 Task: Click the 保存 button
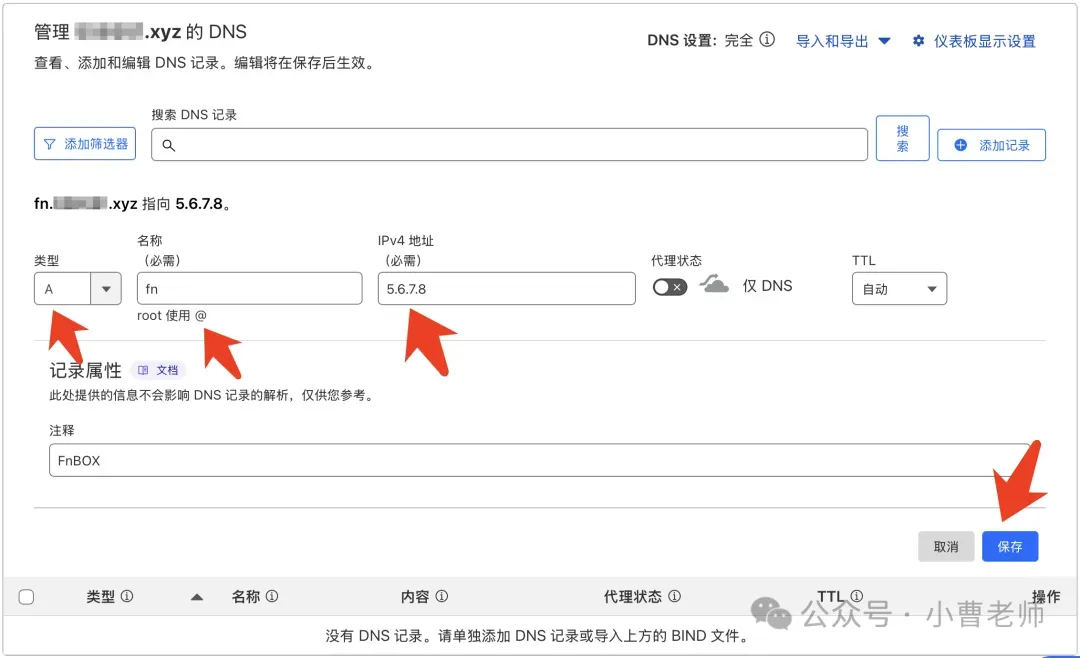[1009, 546]
